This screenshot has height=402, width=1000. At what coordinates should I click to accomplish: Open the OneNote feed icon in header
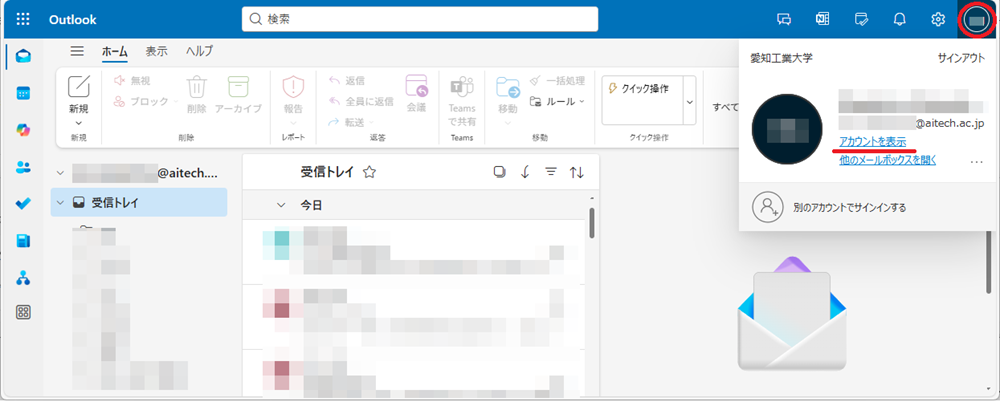pyautogui.click(x=822, y=19)
